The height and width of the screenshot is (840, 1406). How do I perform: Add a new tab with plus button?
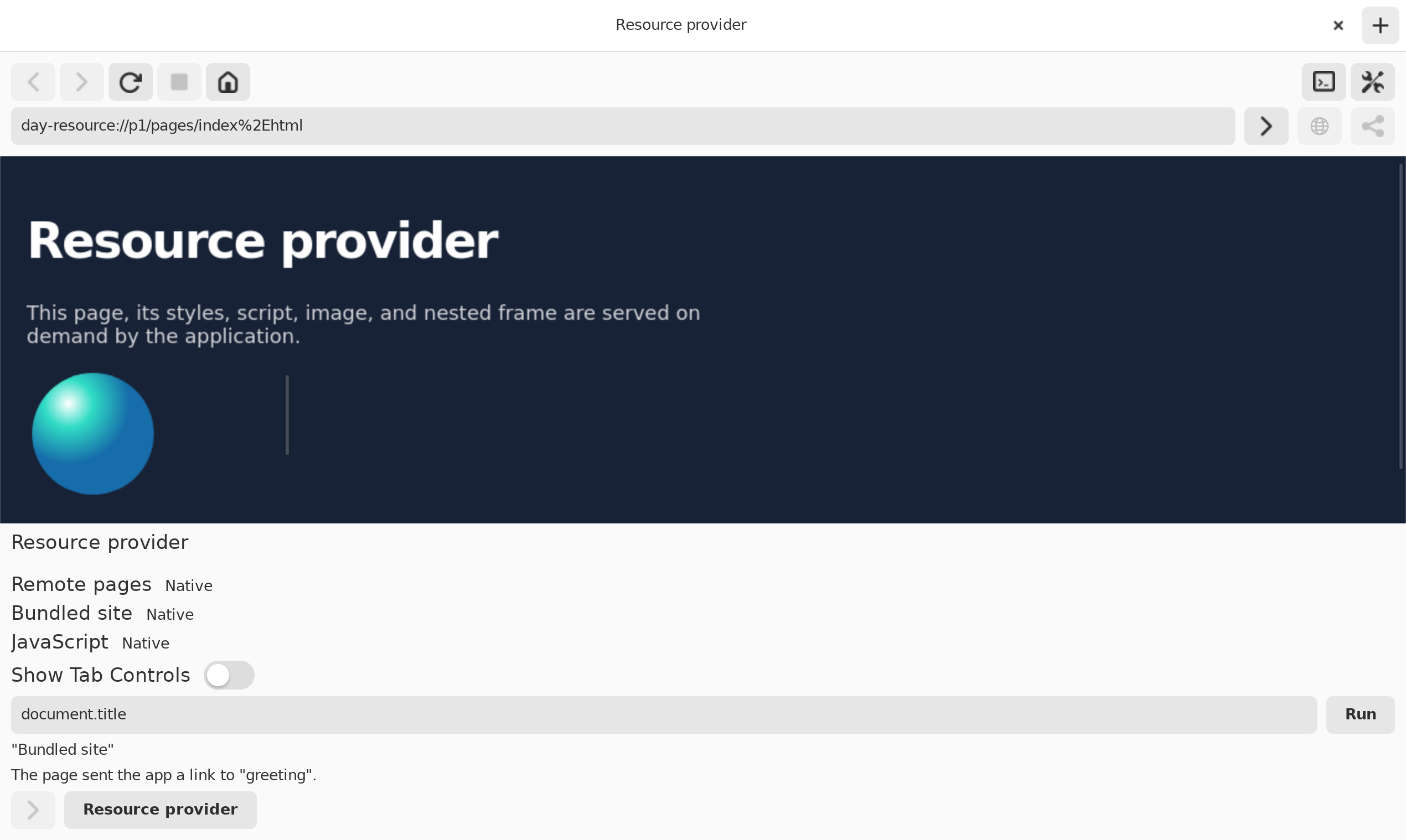[1381, 25]
